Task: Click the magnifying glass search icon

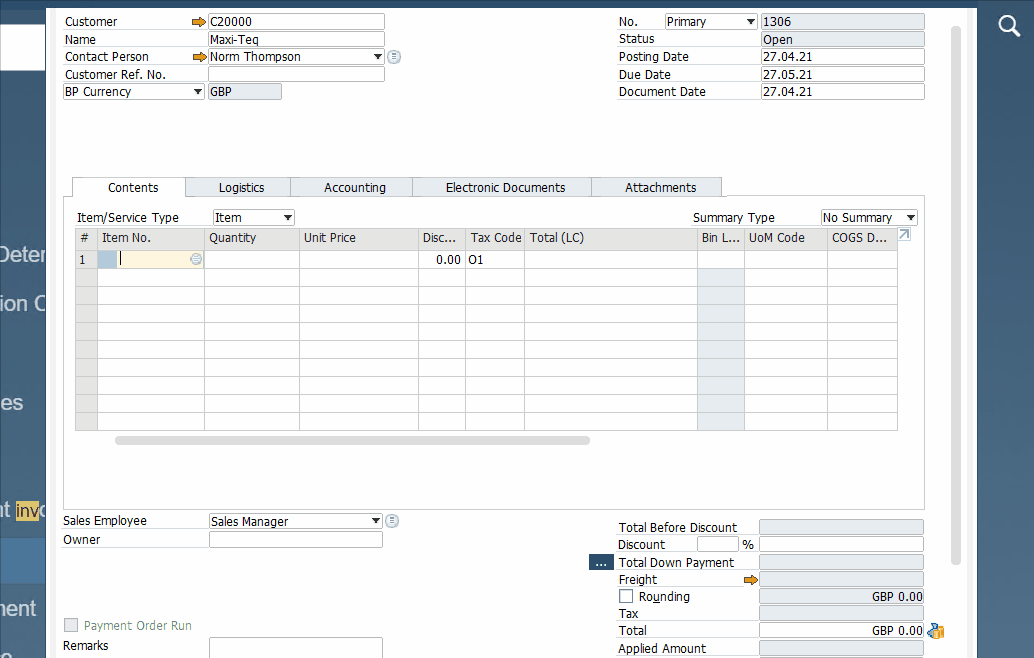Action: click(1008, 26)
